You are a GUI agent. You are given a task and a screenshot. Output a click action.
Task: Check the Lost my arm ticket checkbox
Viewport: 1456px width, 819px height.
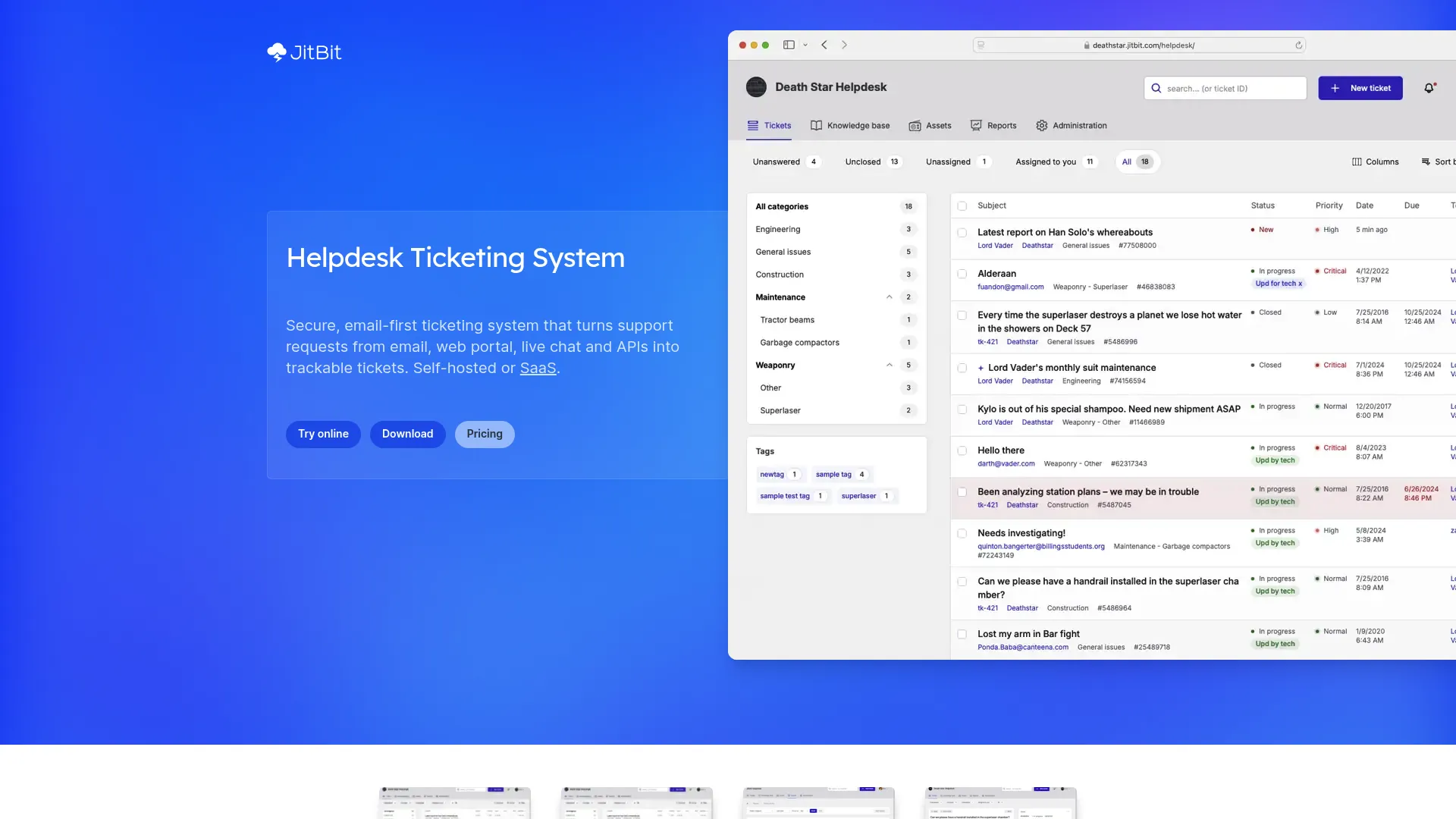[x=962, y=634]
